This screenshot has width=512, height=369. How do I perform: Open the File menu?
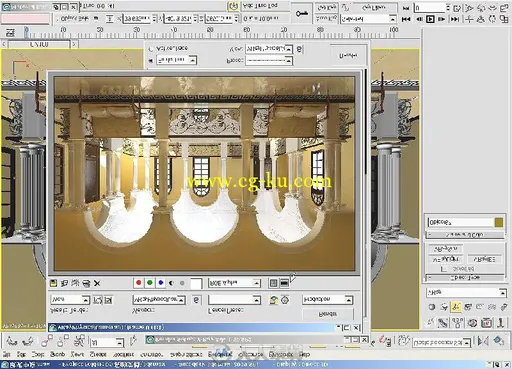[x=7, y=354]
